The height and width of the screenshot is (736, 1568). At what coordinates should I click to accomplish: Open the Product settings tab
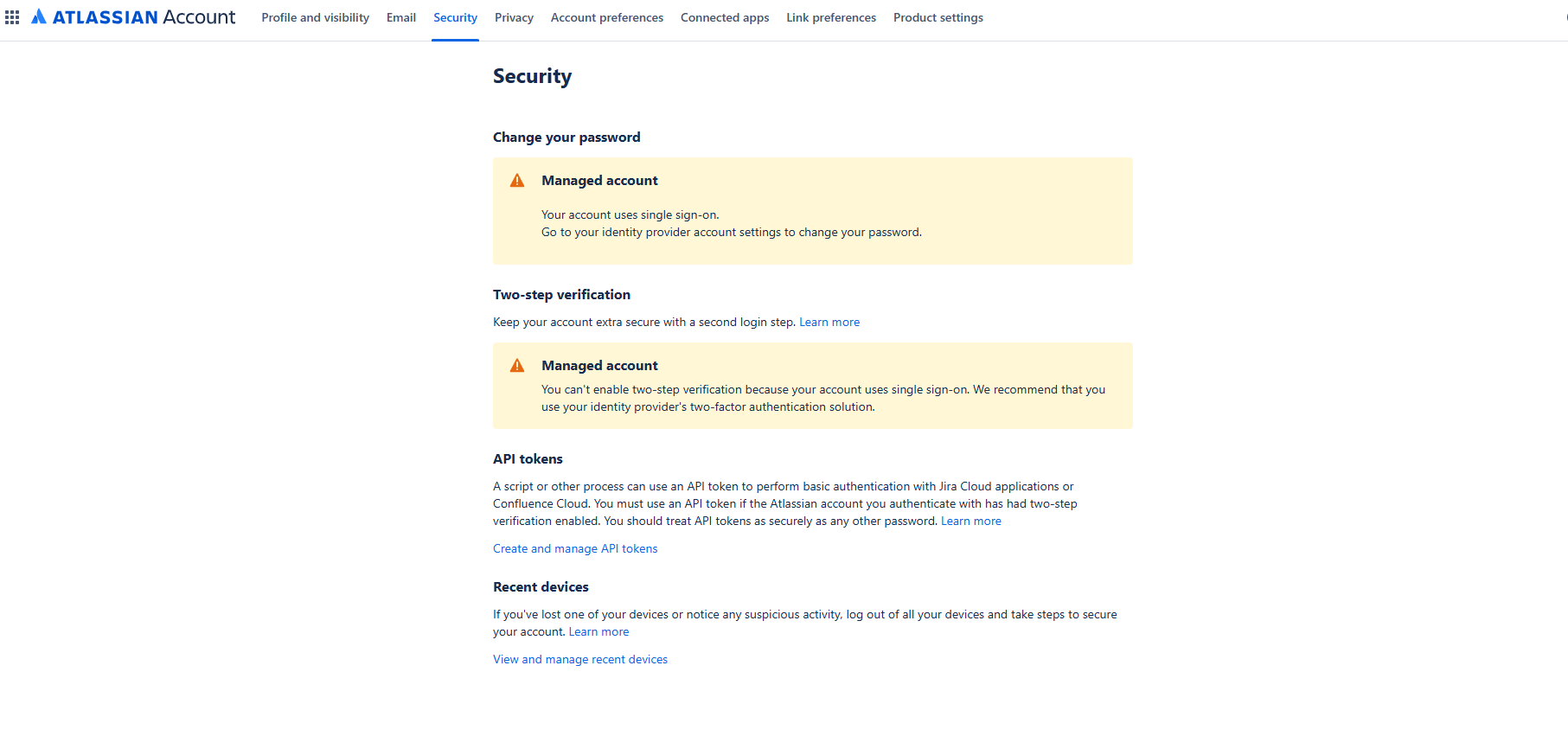click(x=938, y=17)
